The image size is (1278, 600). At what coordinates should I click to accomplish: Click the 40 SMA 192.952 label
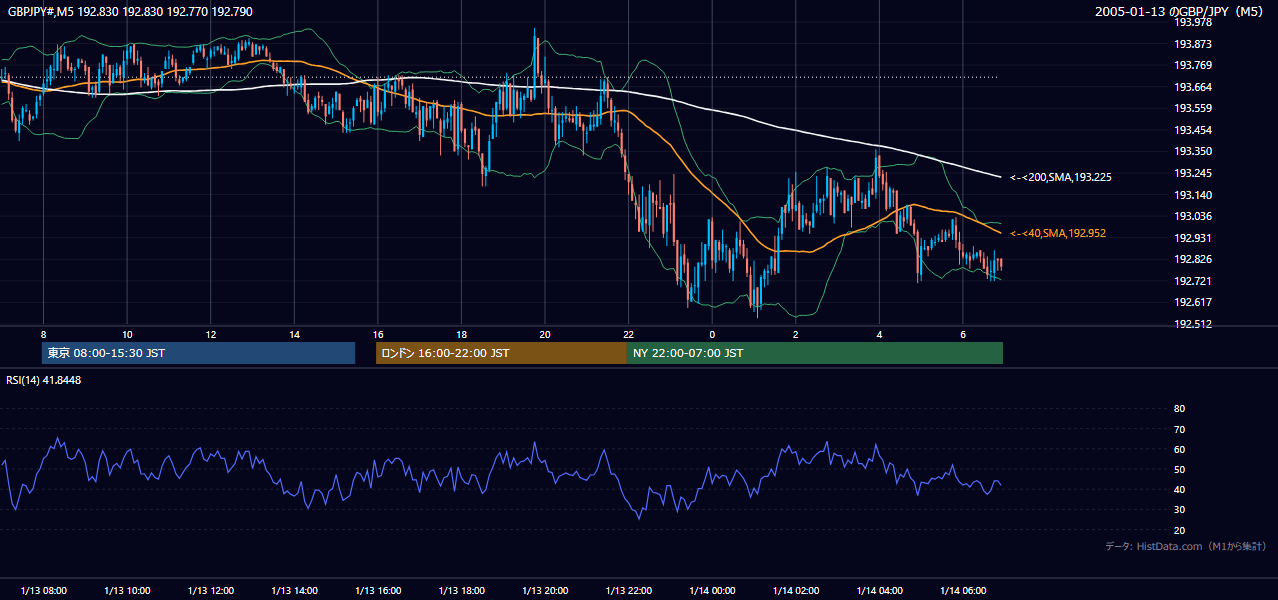point(1058,233)
